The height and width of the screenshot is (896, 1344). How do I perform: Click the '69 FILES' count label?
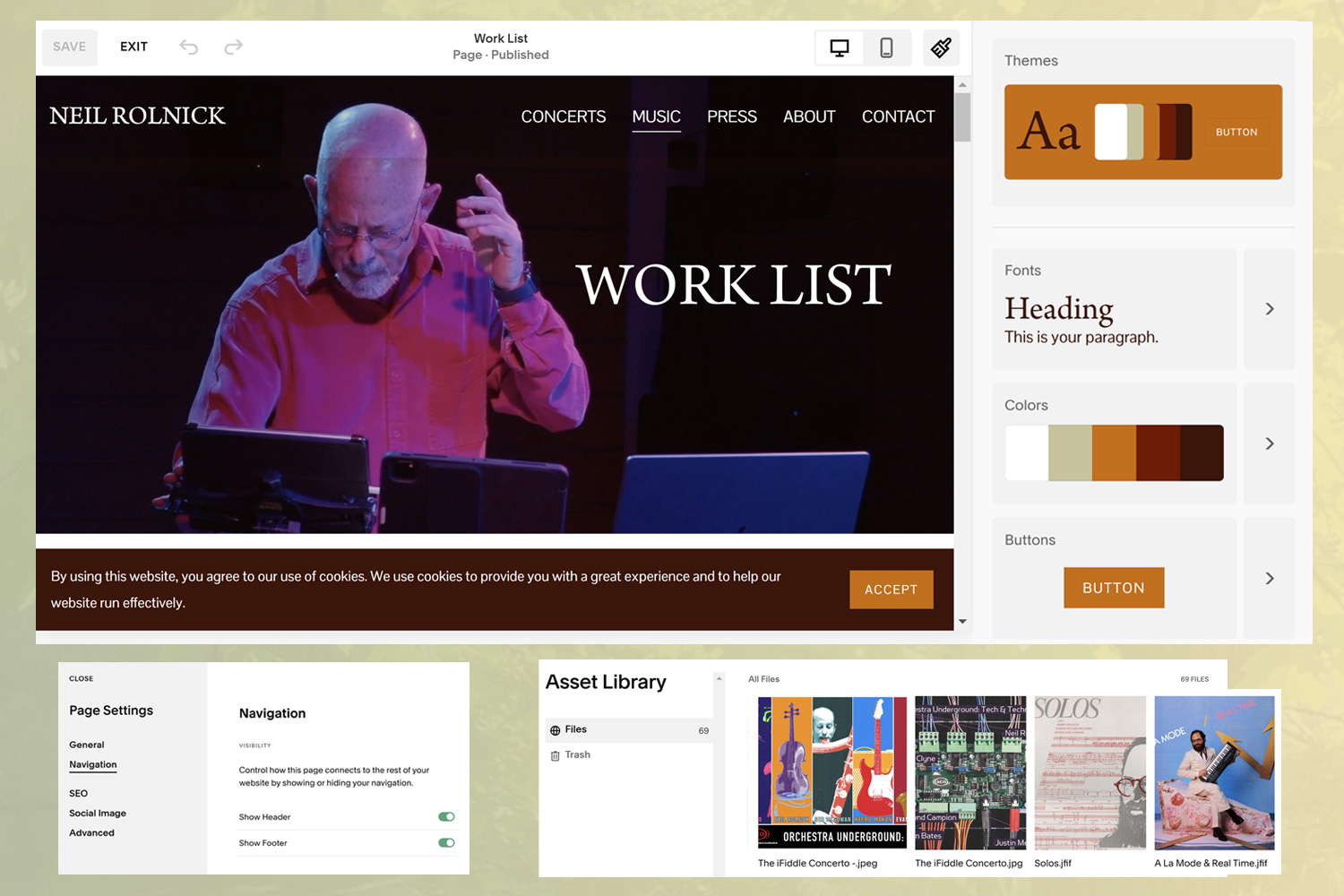(1194, 679)
